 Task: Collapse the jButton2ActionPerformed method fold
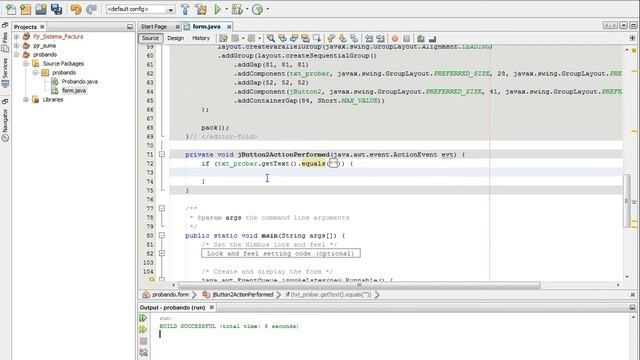162,154
